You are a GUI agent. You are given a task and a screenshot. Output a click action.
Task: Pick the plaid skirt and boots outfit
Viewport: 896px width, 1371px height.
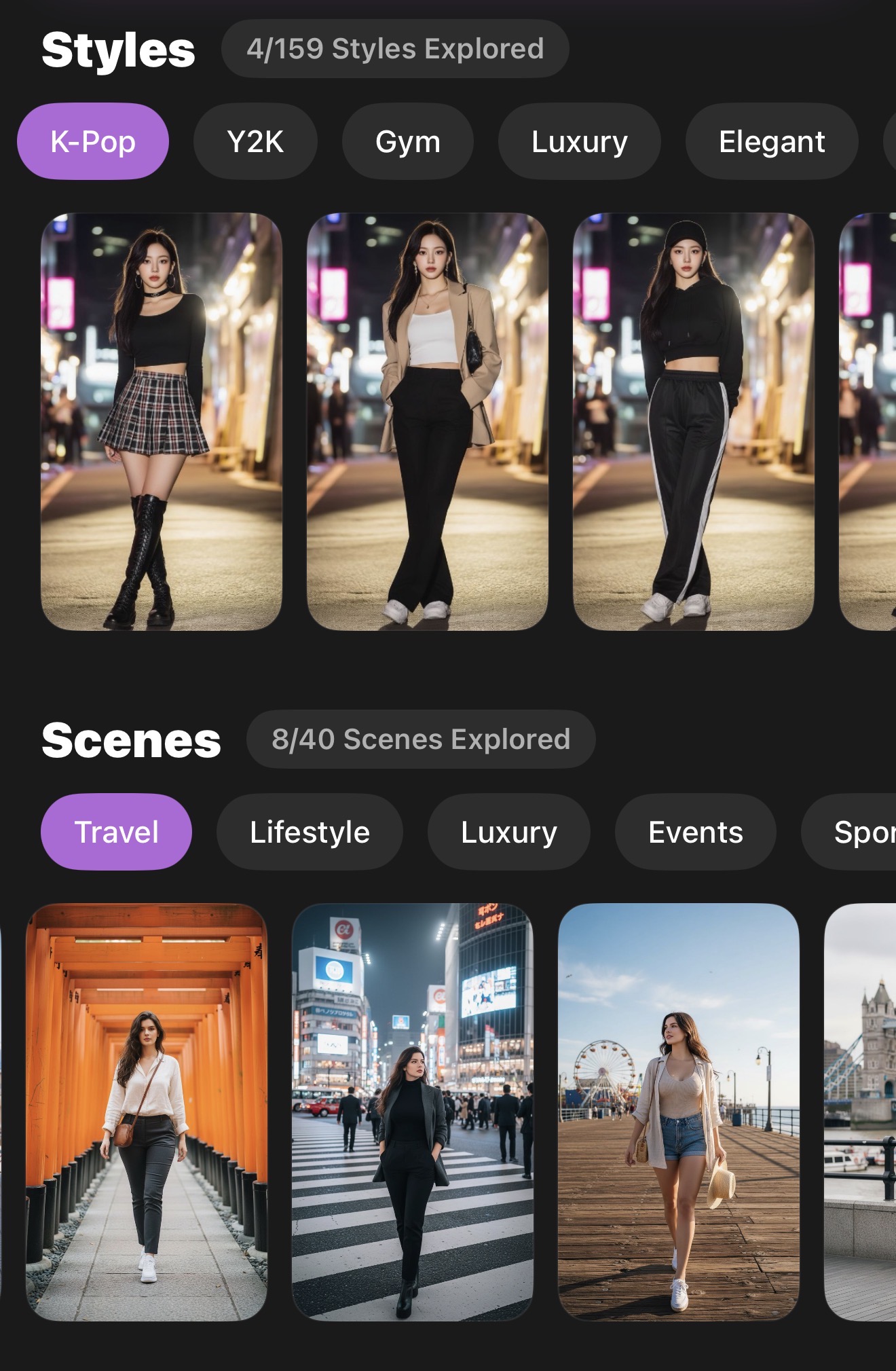[x=162, y=422]
